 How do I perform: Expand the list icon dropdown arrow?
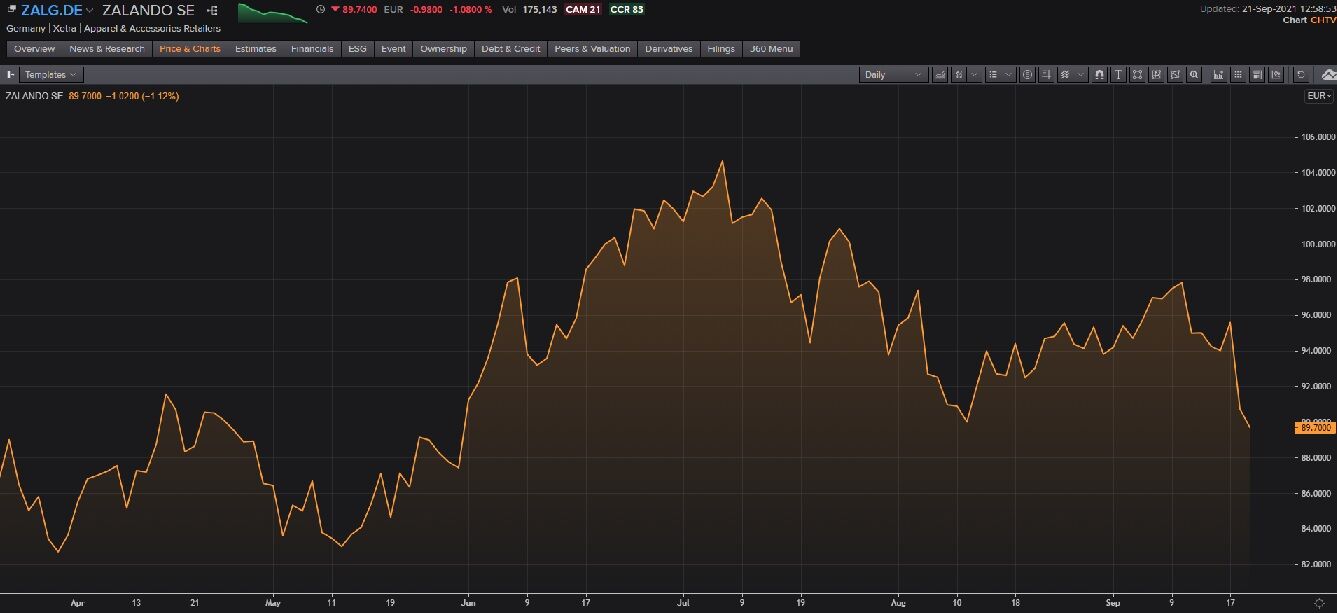(1008, 75)
